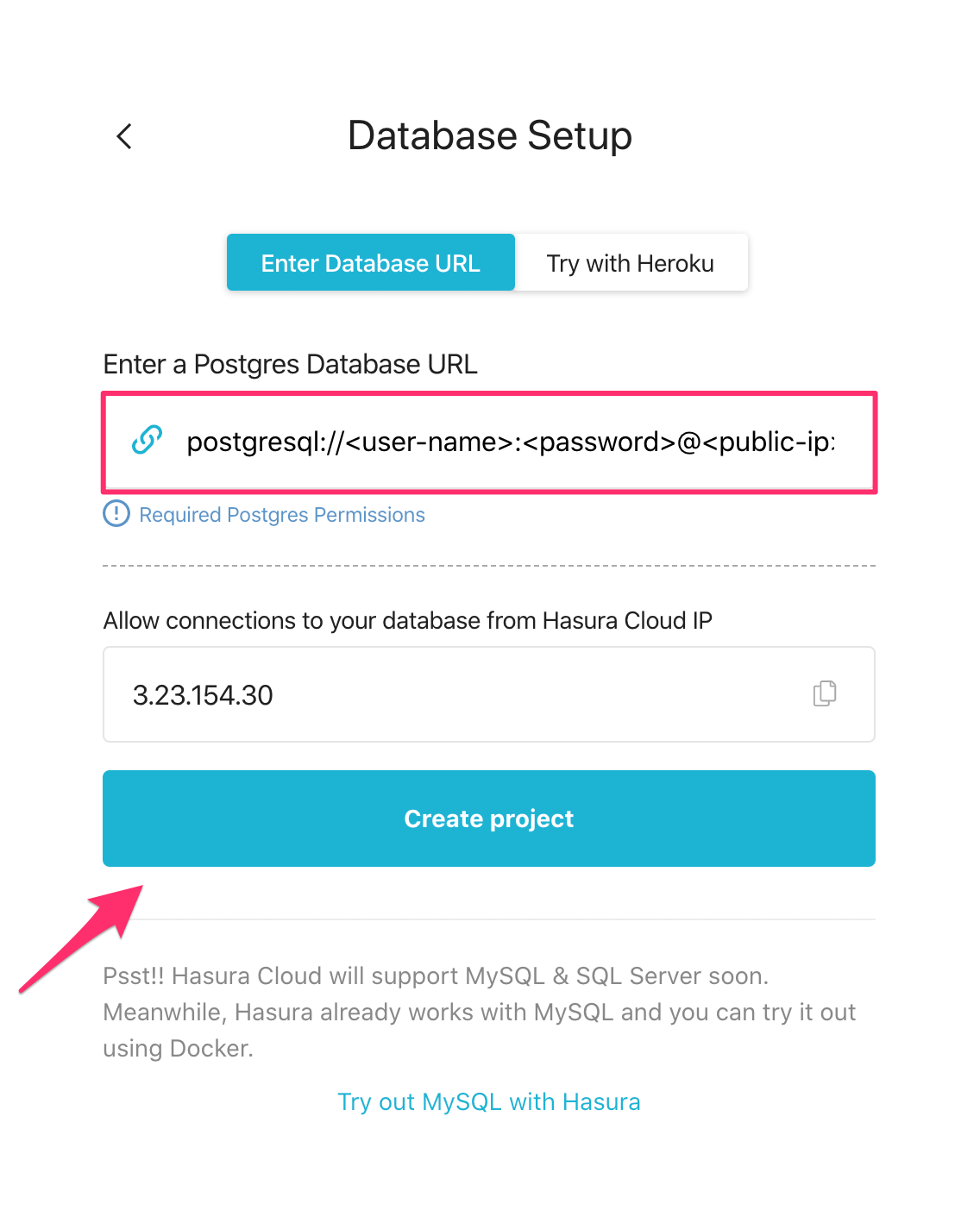Click the postgresql:// placeholder text
This screenshot has width=980, height=1223.
[x=510, y=442]
